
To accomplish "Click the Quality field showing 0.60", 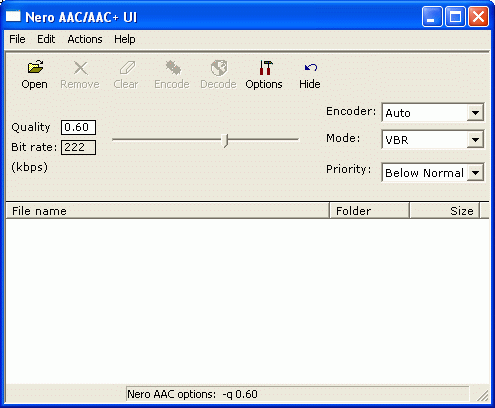I will click(x=78, y=127).
